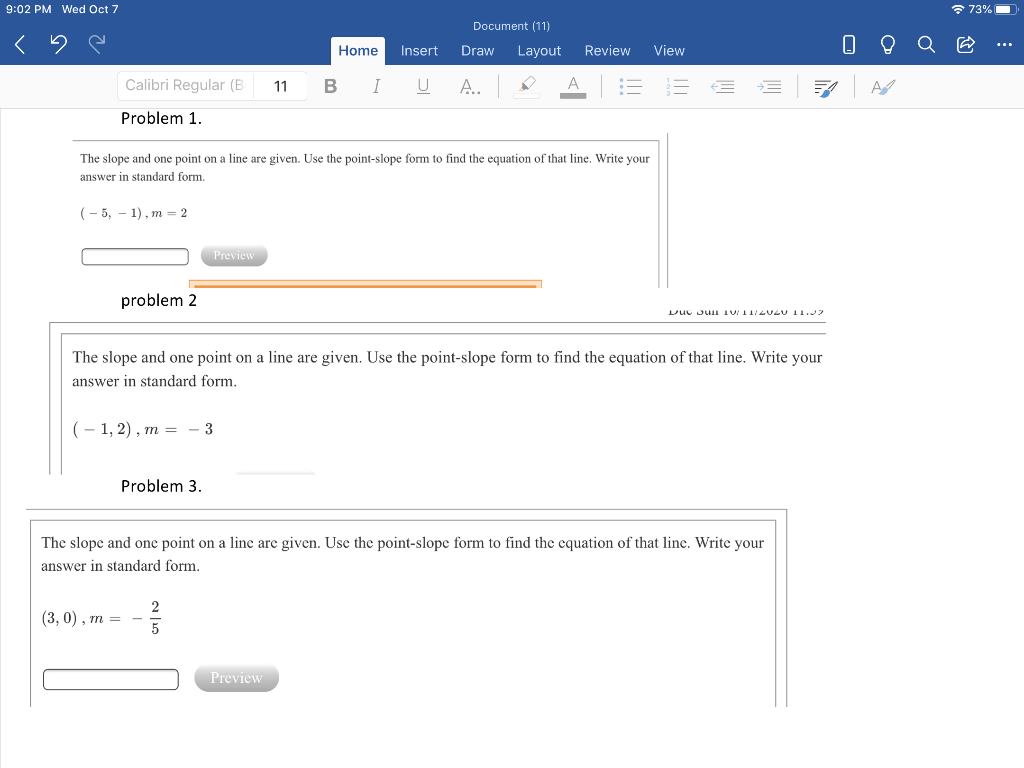The image size is (1024, 768).
Task: Click the Problem 3 answer input box
Action: (x=110, y=679)
